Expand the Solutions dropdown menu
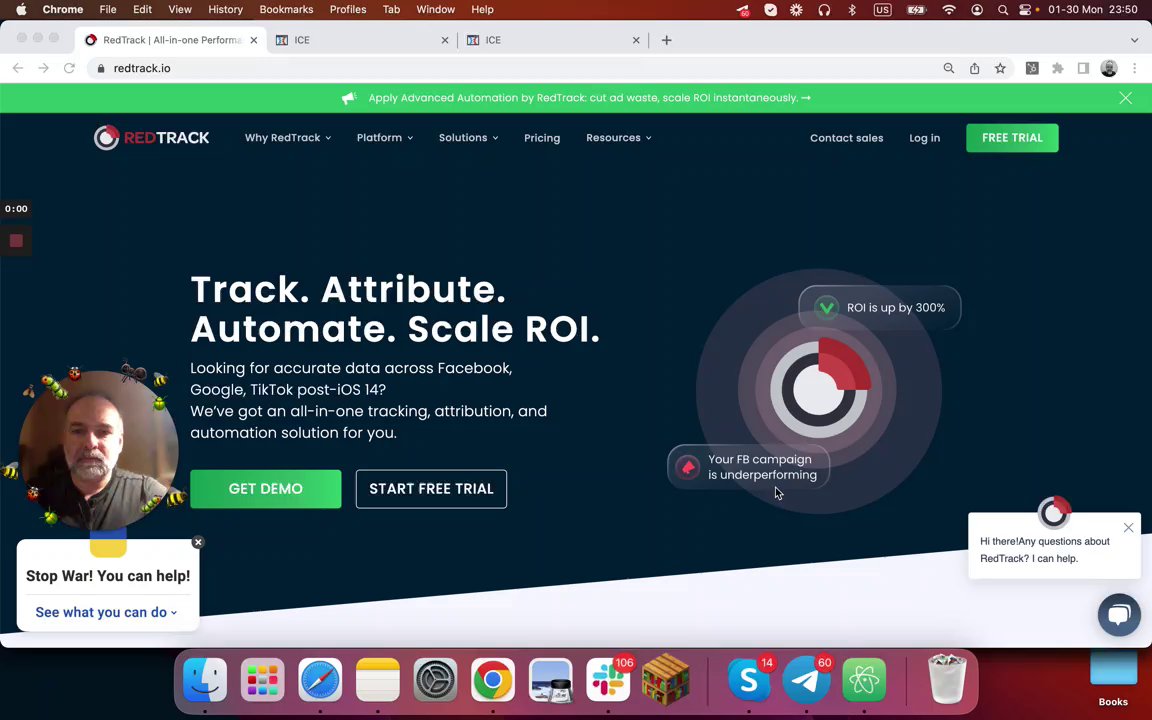Image resolution: width=1152 pixels, height=720 pixels. tap(469, 137)
